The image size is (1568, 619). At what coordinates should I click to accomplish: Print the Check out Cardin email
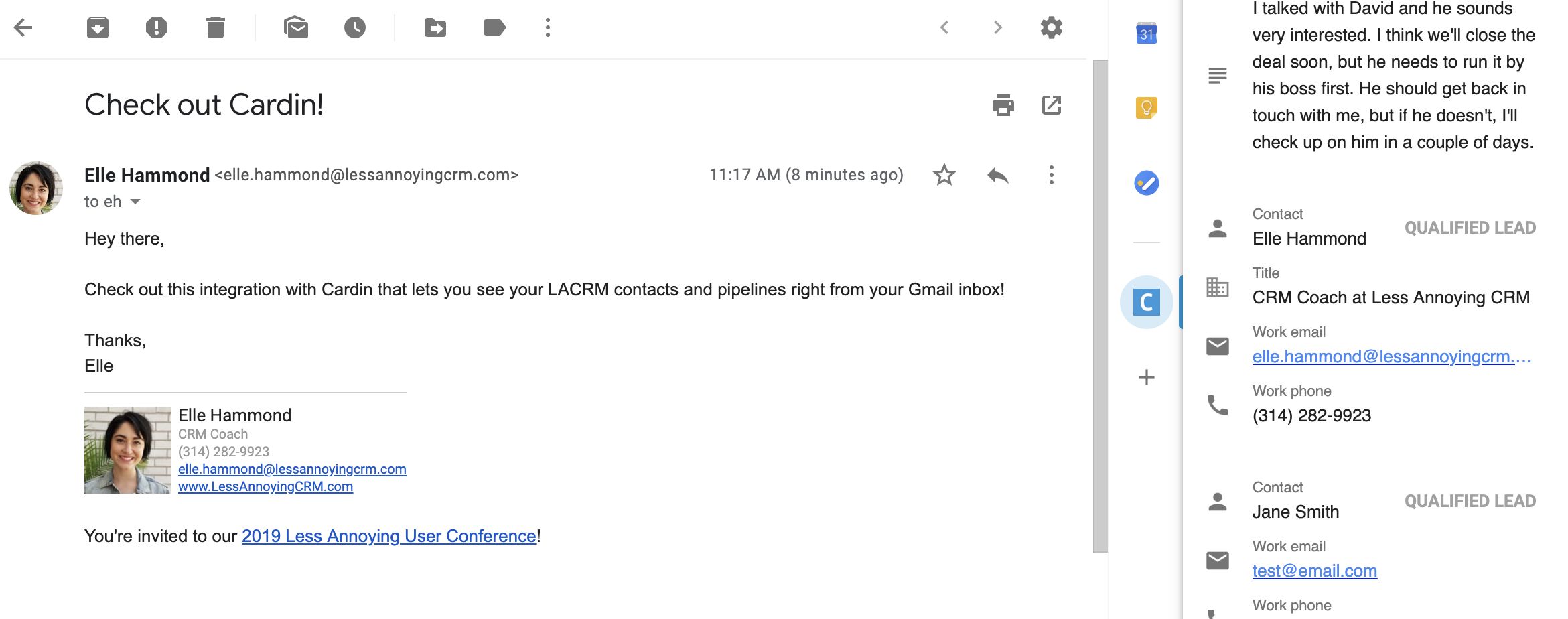(1003, 105)
